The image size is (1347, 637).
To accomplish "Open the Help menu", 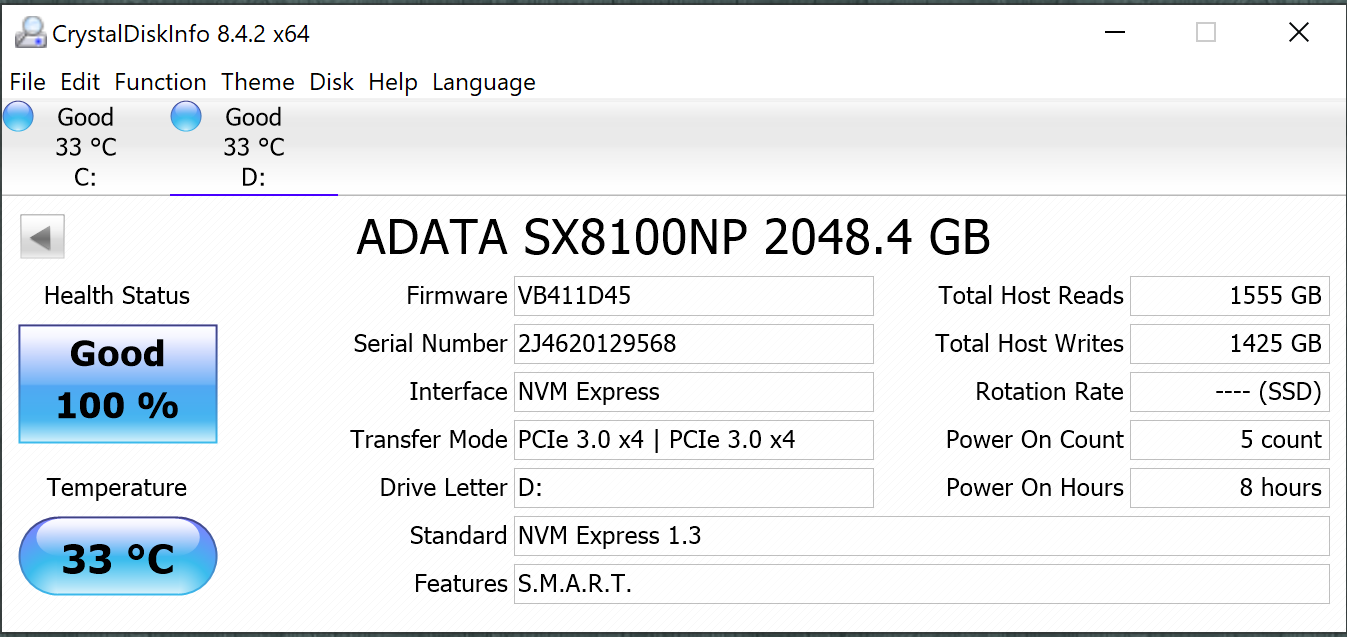I will tap(393, 82).
